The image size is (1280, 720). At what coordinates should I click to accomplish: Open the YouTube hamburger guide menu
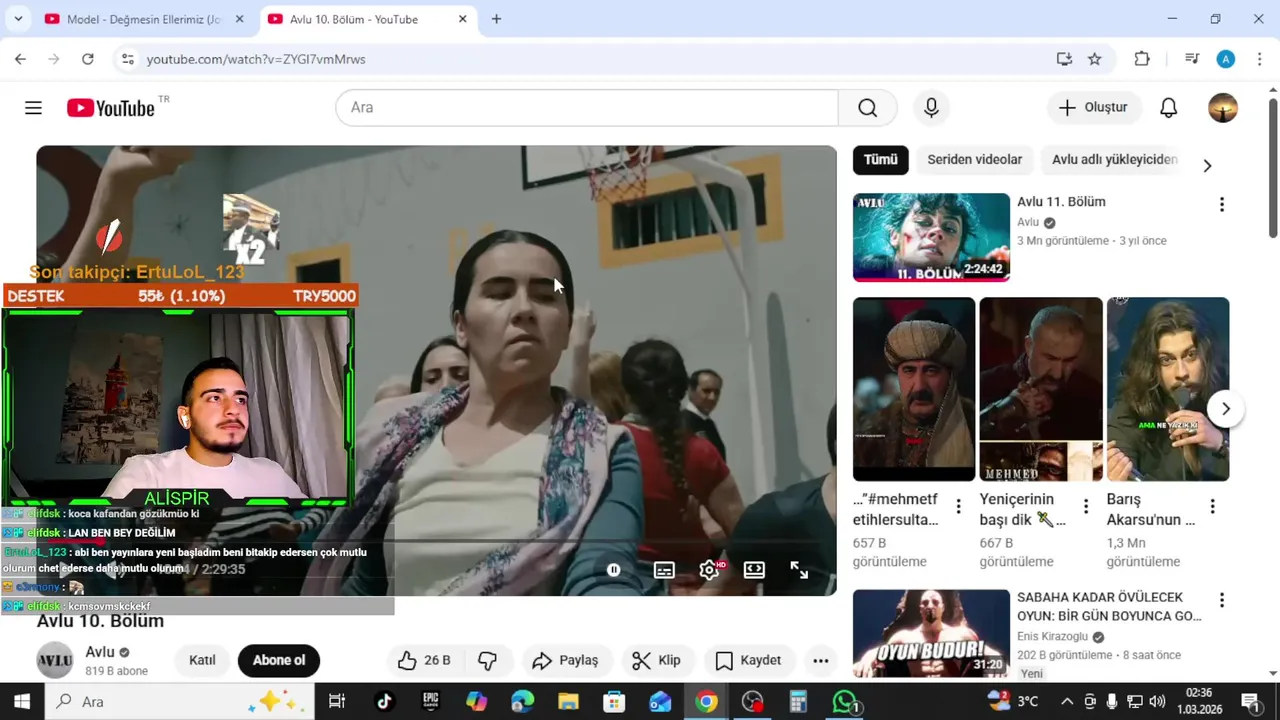pyautogui.click(x=33, y=107)
